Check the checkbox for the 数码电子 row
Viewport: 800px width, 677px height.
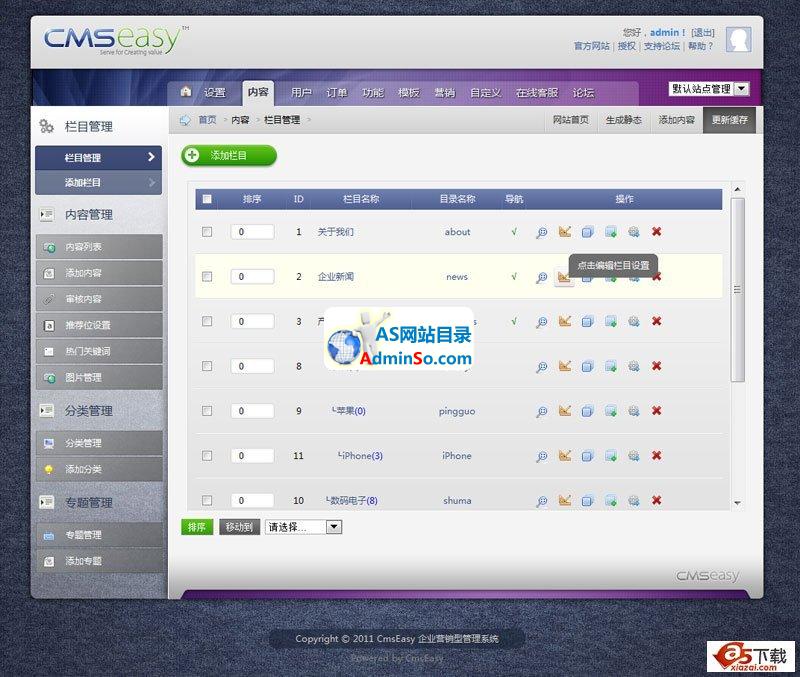coord(207,500)
